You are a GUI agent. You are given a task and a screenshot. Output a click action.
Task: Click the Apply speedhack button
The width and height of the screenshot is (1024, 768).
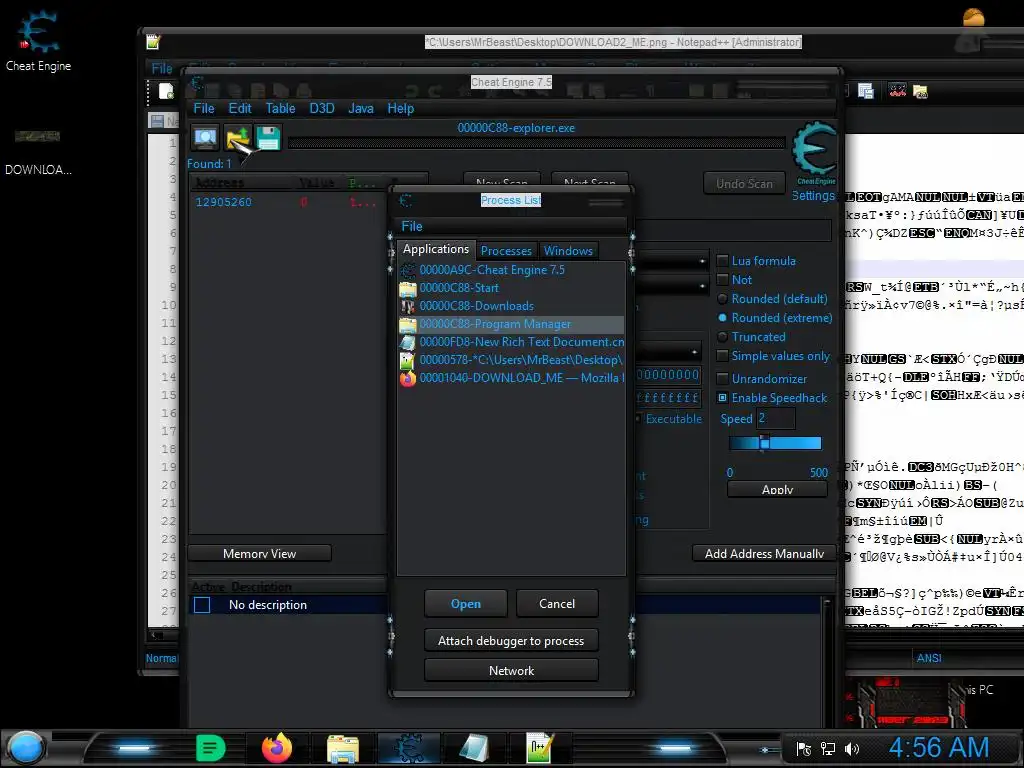pyautogui.click(x=777, y=489)
